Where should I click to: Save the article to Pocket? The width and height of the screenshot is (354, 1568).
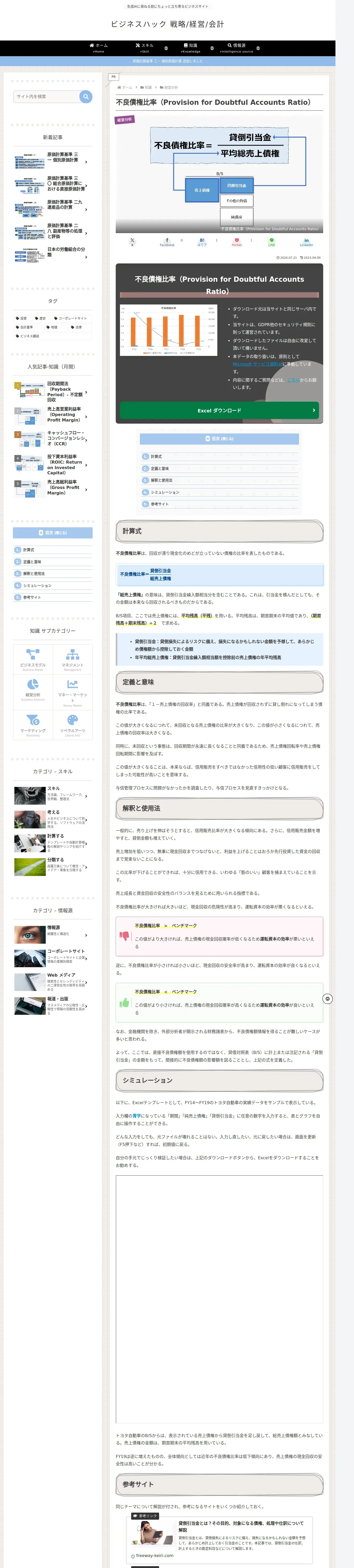coord(237,242)
